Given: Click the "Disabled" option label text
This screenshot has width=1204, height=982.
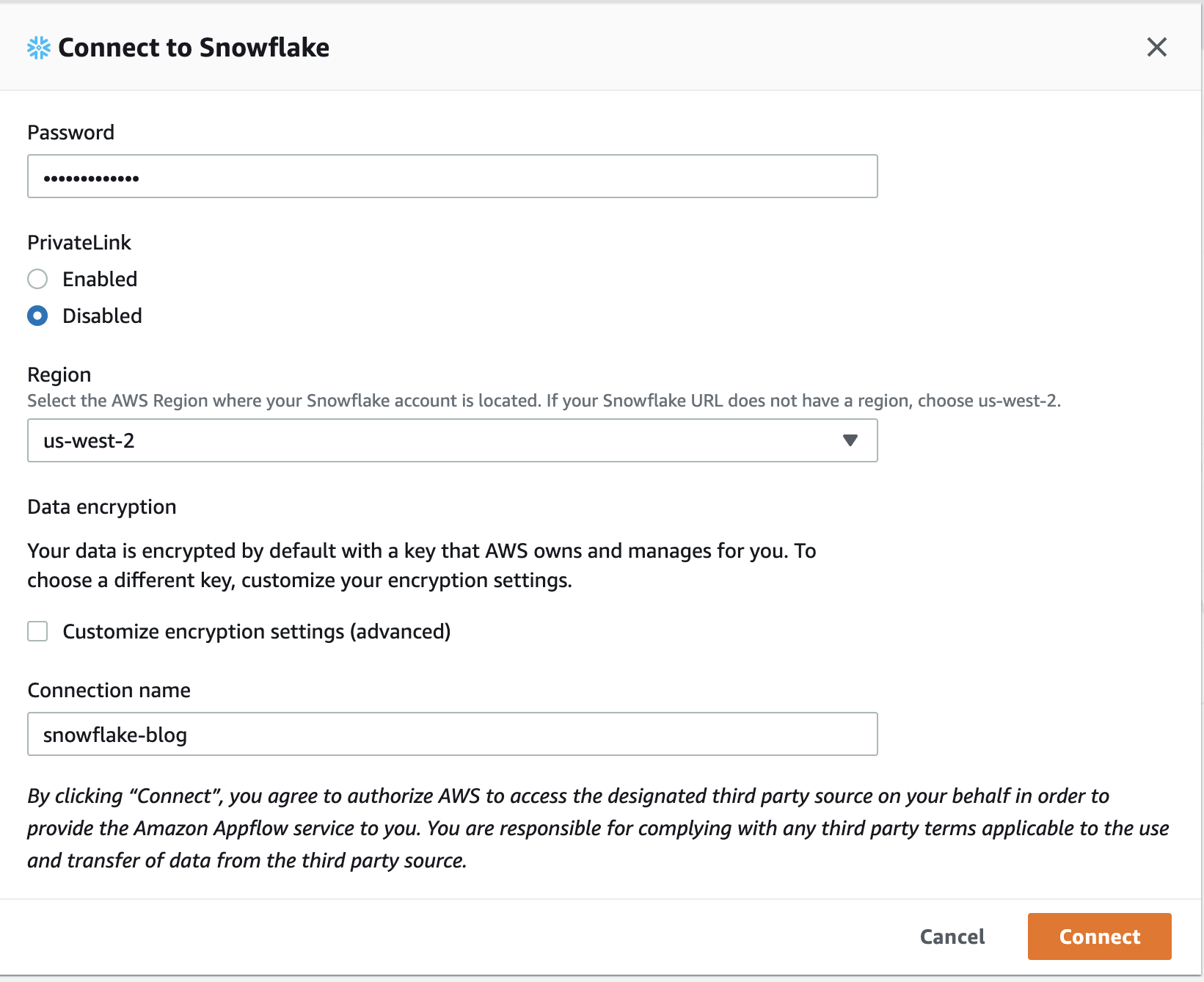Looking at the screenshot, I should click(x=102, y=316).
